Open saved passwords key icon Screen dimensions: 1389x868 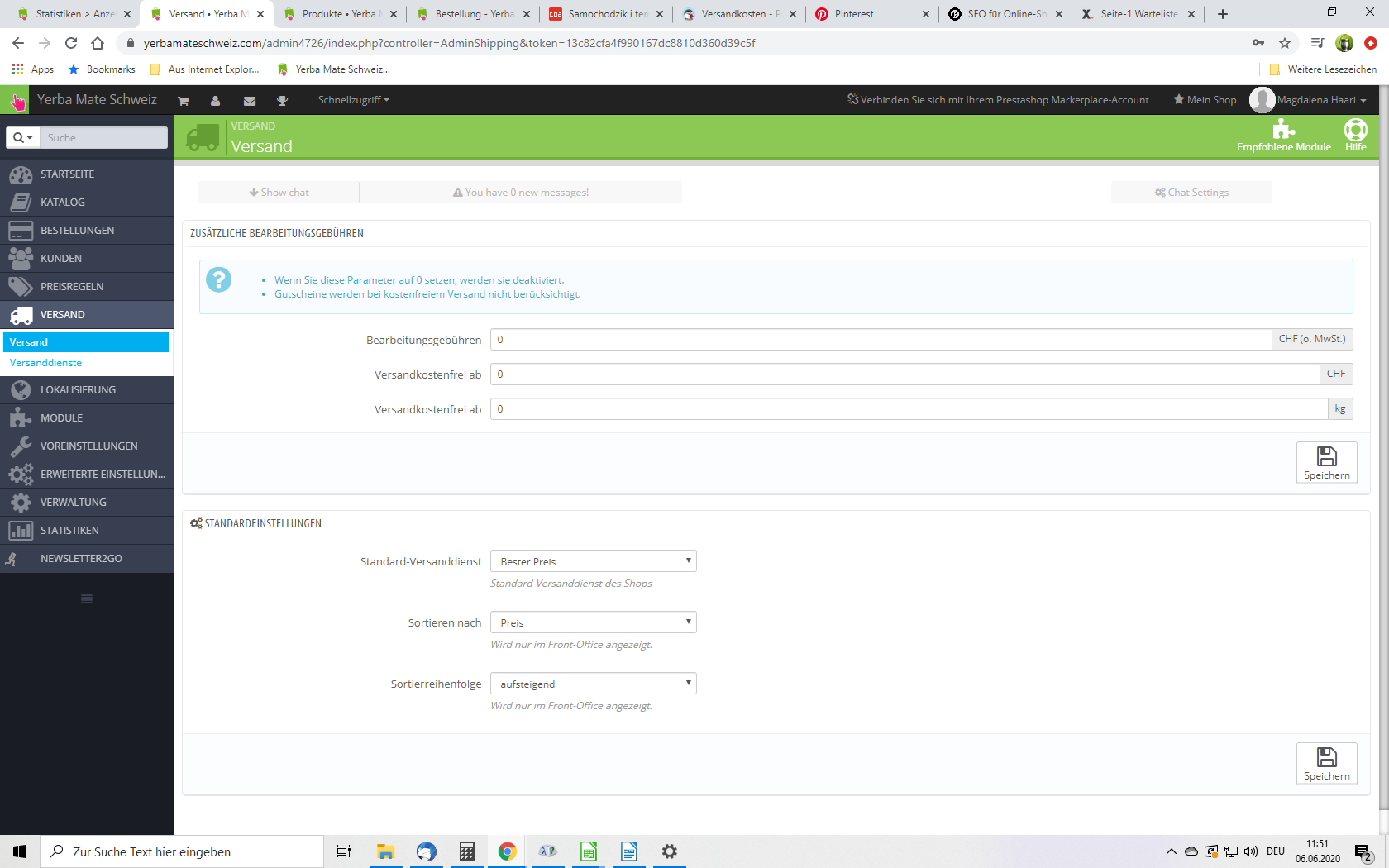coord(1258,43)
